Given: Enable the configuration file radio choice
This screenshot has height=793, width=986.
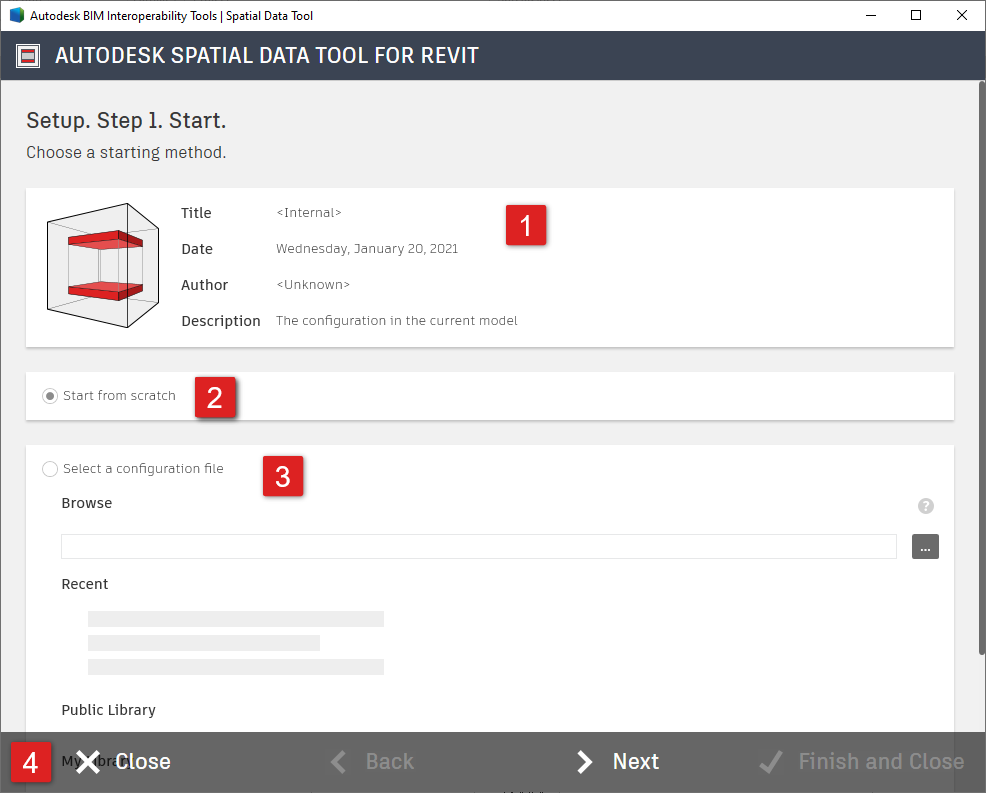Looking at the screenshot, I should click(50, 468).
